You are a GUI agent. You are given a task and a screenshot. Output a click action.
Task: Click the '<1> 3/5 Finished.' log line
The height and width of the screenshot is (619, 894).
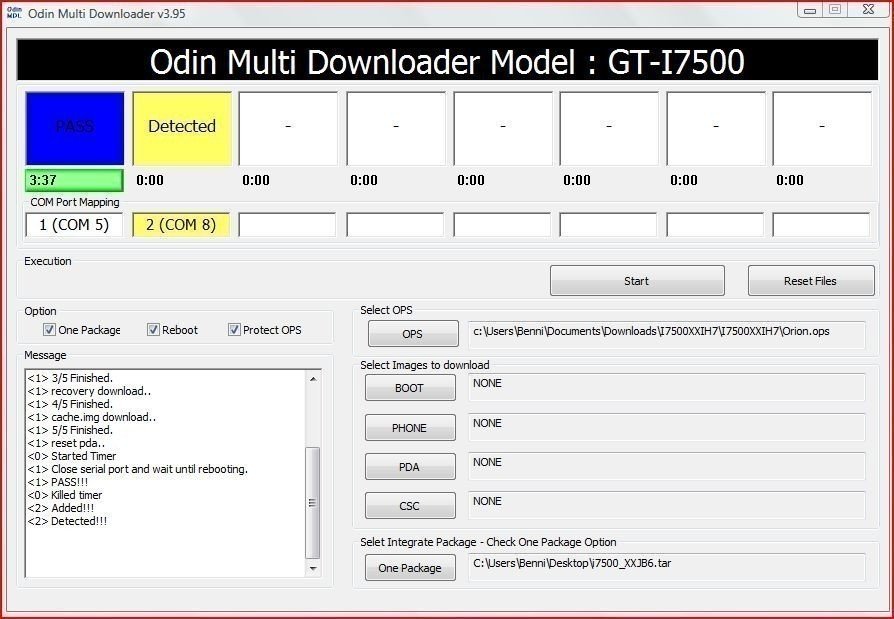(x=70, y=378)
